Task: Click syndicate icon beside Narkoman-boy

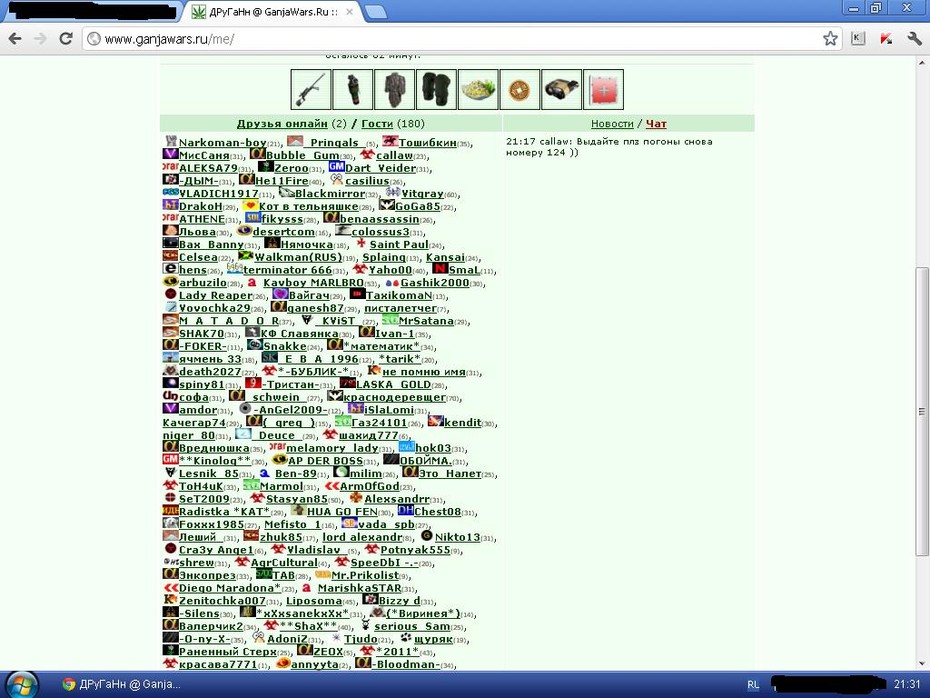Action: (171, 141)
